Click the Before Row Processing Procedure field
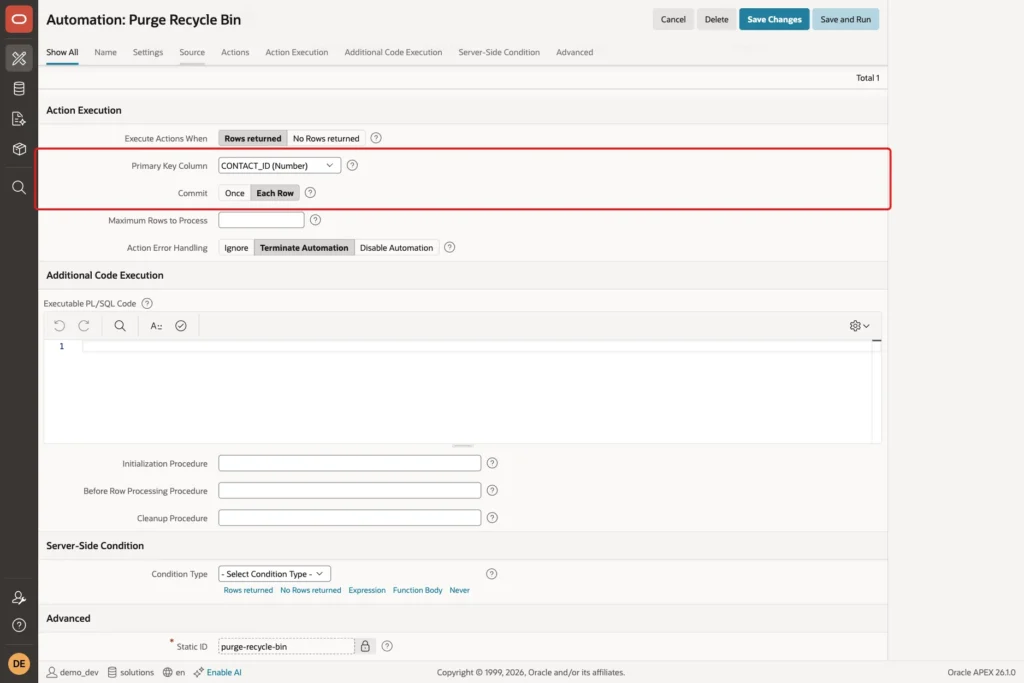The width and height of the screenshot is (1024, 683). pyautogui.click(x=349, y=491)
